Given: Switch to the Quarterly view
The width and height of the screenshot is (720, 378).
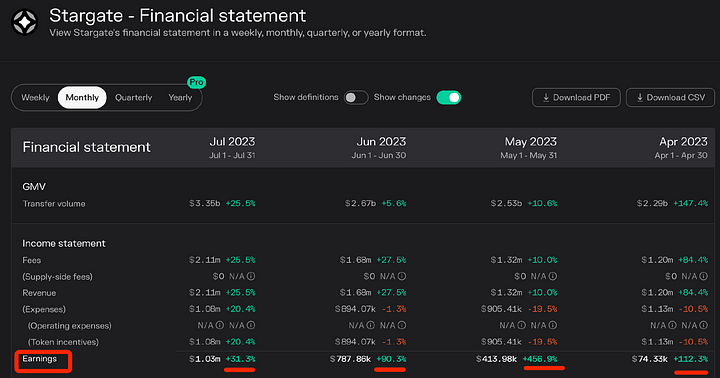Looking at the screenshot, I should [134, 97].
